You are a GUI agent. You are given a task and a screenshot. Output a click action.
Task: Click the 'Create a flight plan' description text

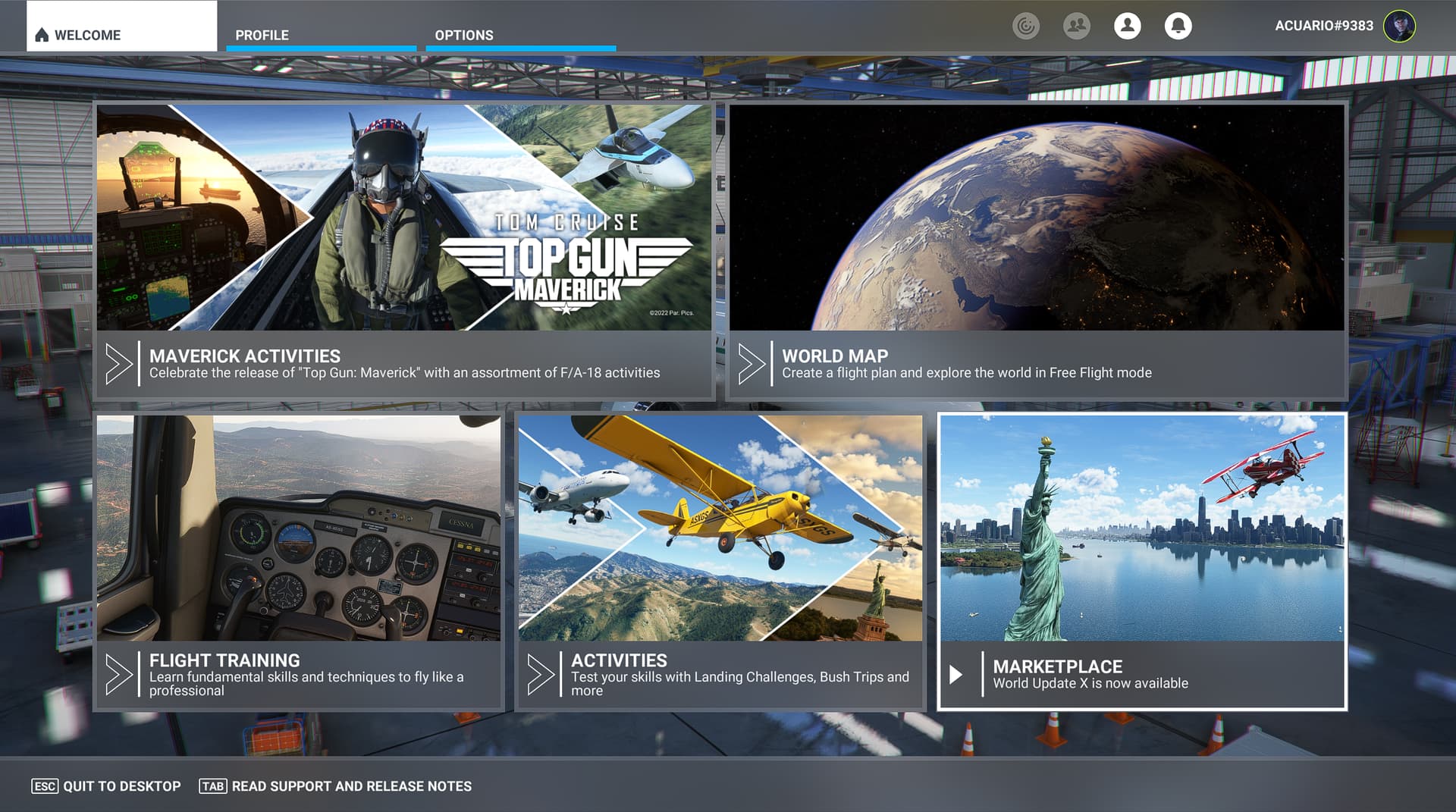[x=967, y=372]
